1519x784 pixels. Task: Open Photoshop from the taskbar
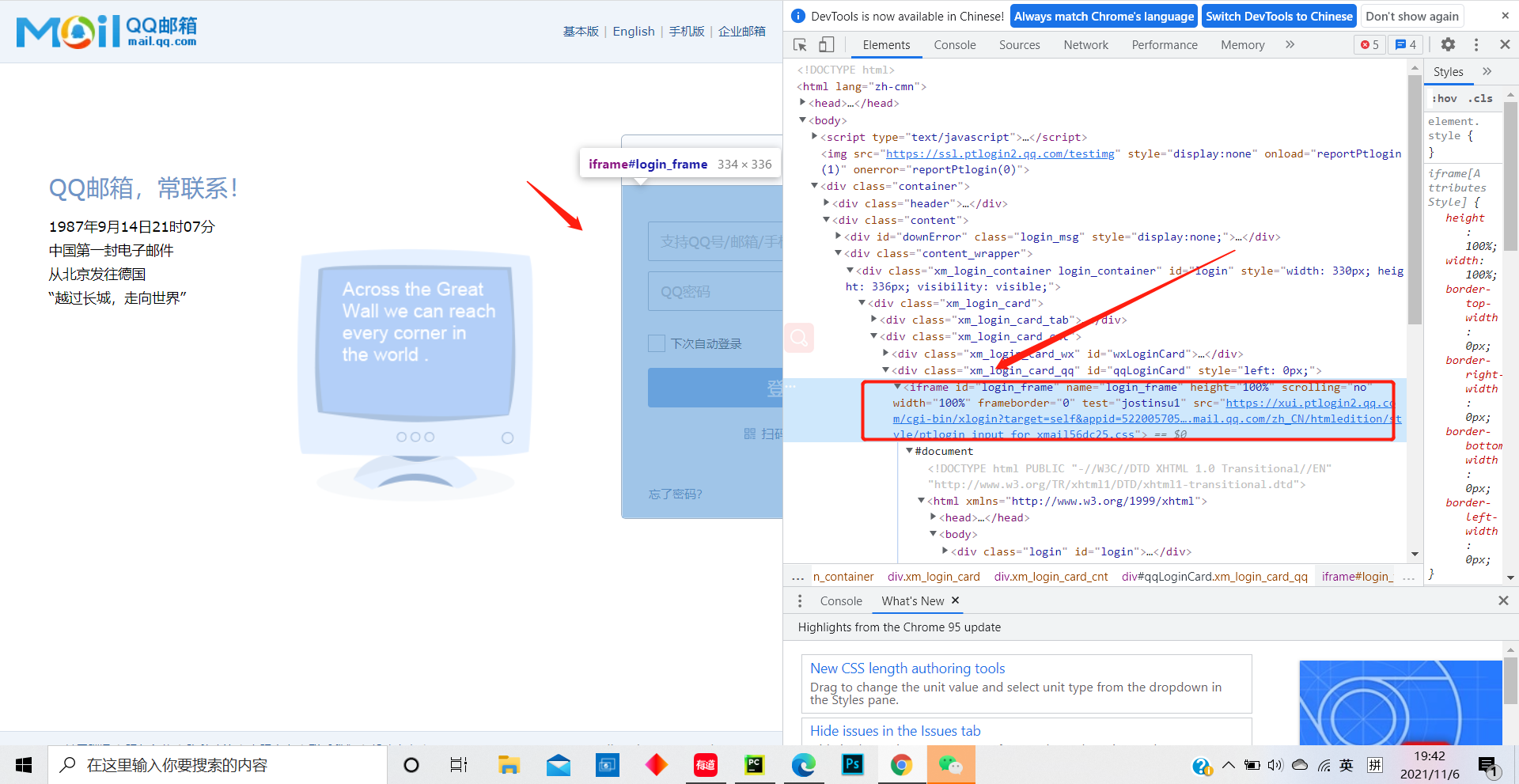[x=852, y=765]
